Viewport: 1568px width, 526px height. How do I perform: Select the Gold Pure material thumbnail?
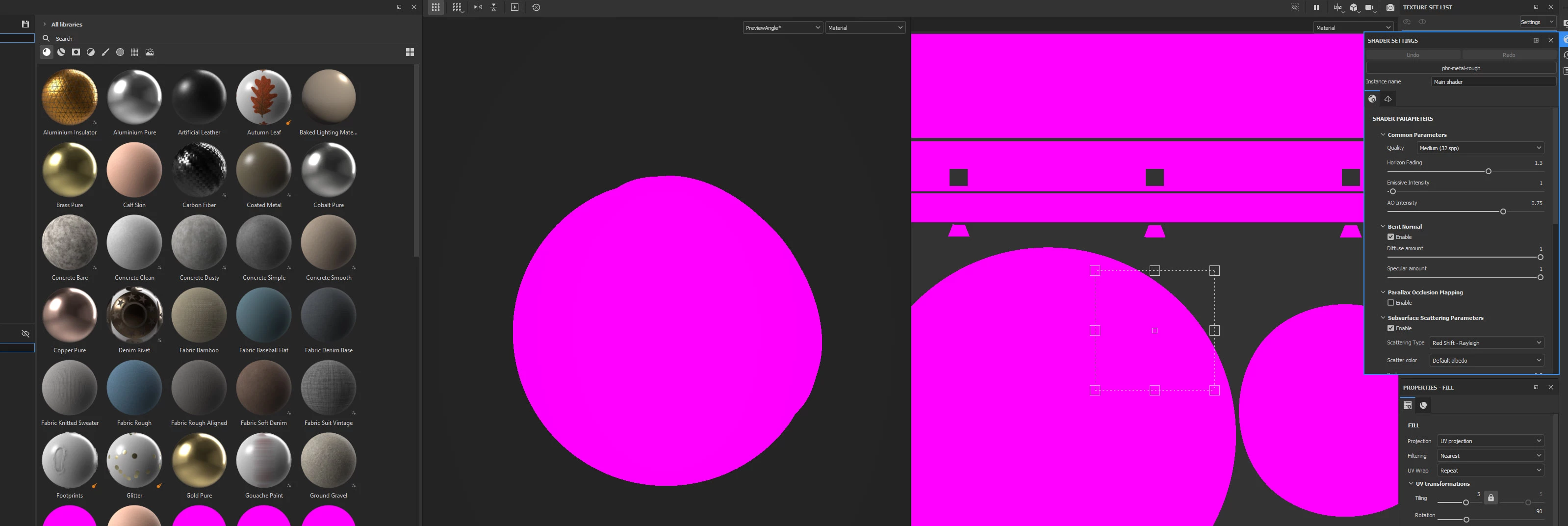pos(199,460)
